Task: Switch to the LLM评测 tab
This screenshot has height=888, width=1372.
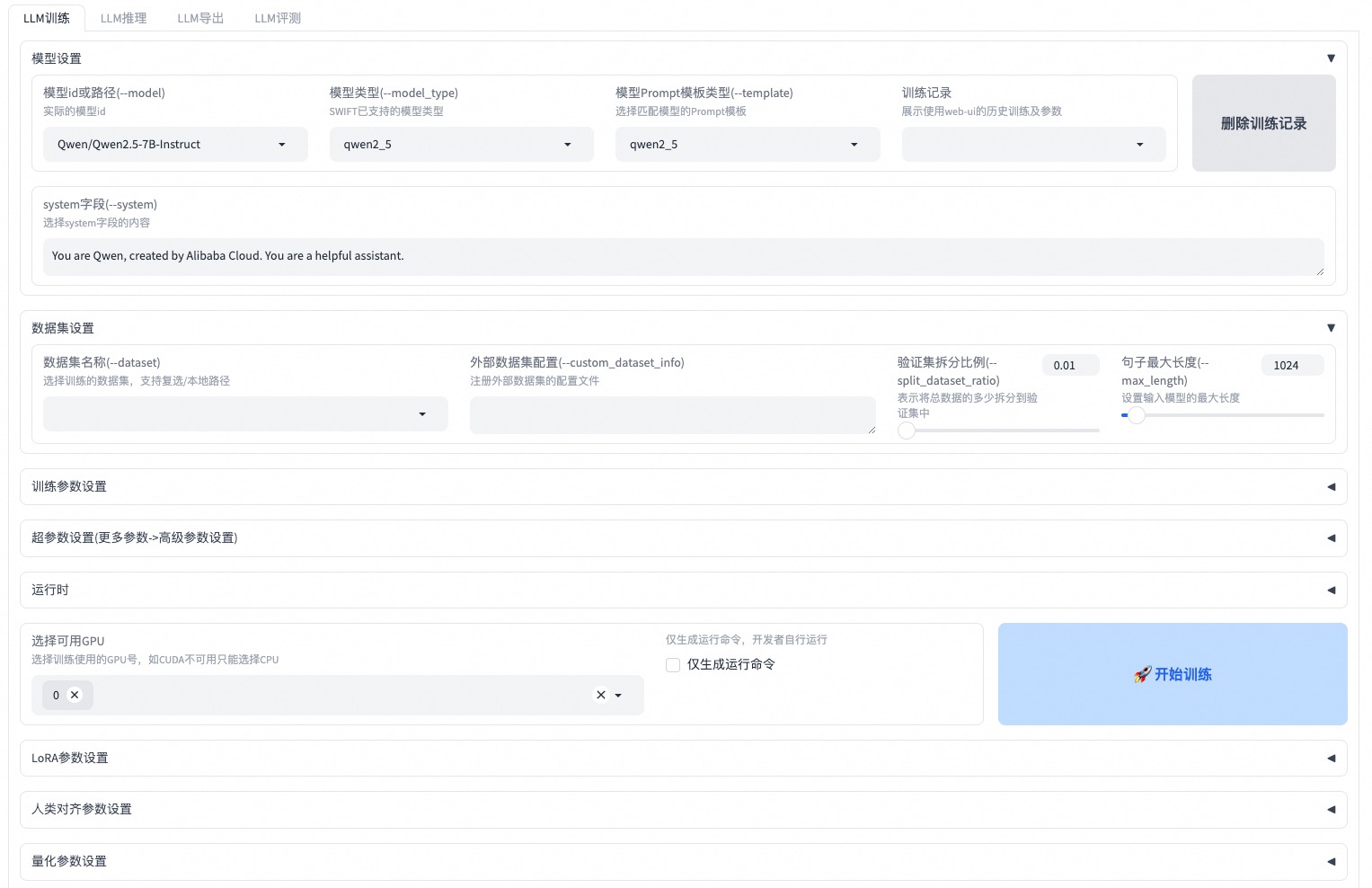Action: (278, 18)
